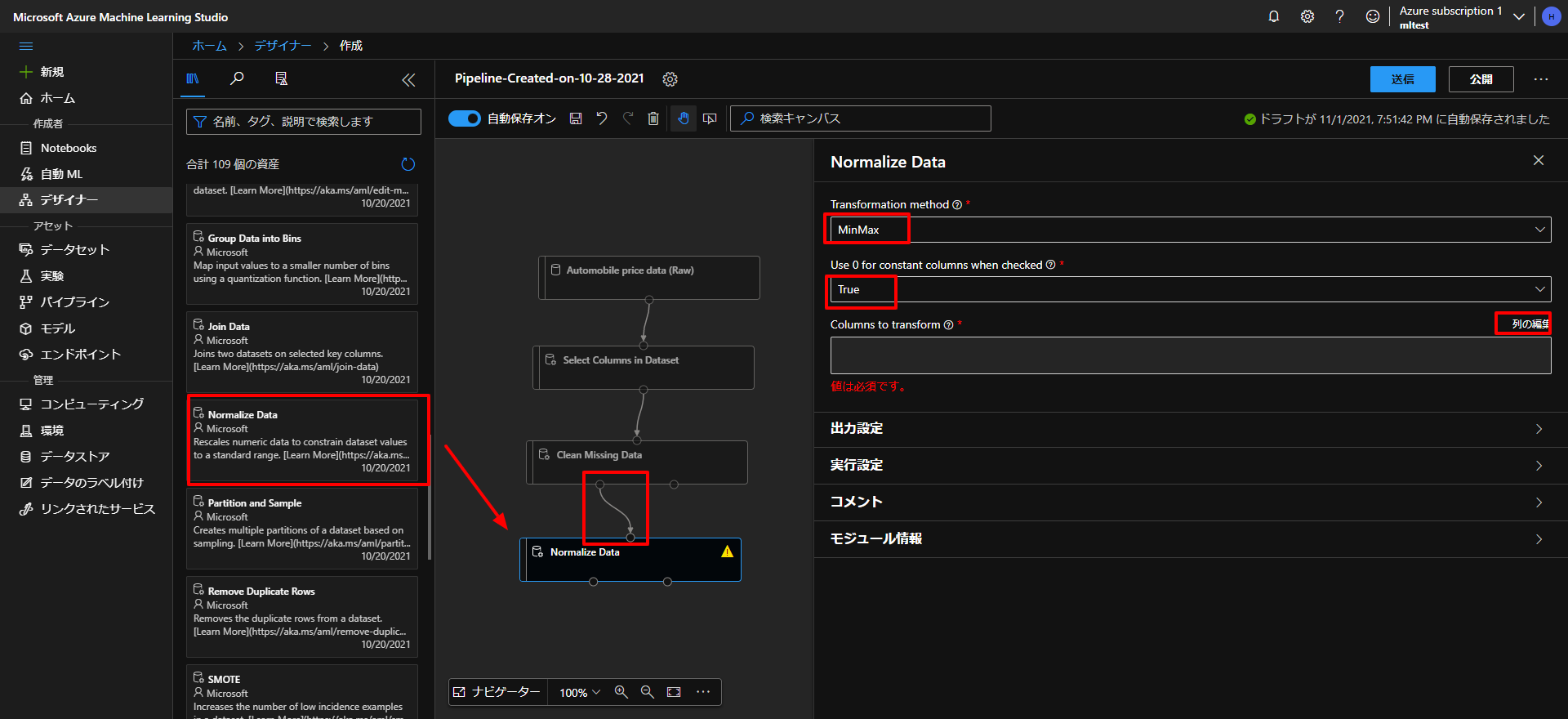Viewport: 1568px width, 719px height.
Task: Open デザイナー in the left navigation
Action: tap(69, 199)
